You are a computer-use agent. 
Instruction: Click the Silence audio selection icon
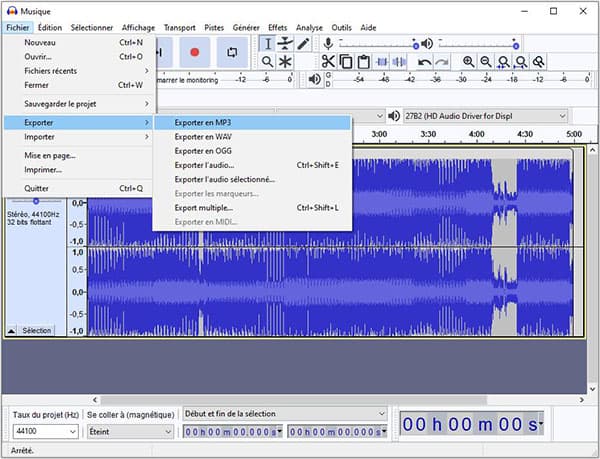coord(399,62)
